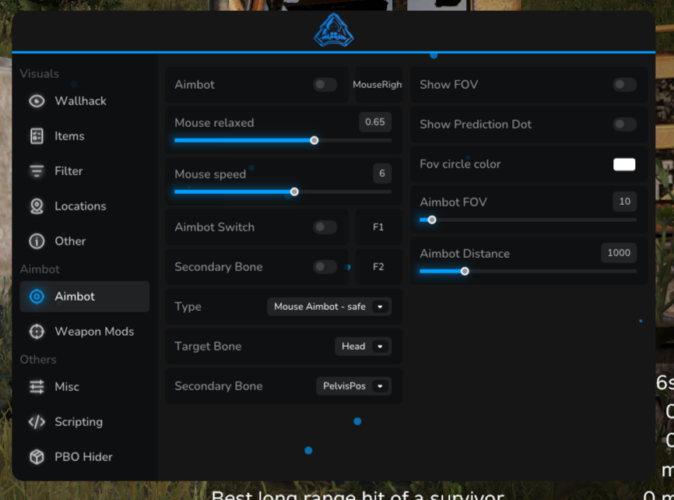
Task: Expand the Target Bone dropdown
Action: tap(362, 347)
